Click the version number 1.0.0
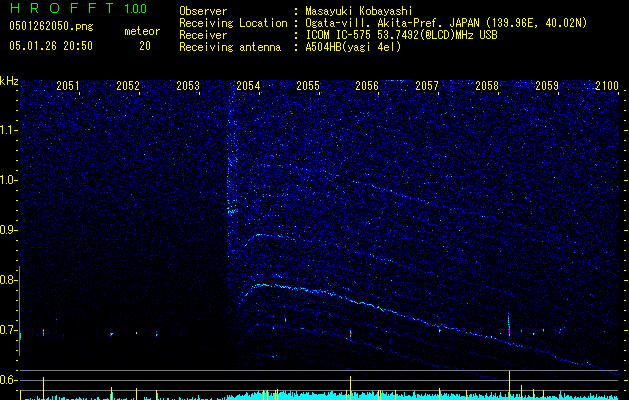This screenshot has width=629, height=400. click(x=136, y=9)
